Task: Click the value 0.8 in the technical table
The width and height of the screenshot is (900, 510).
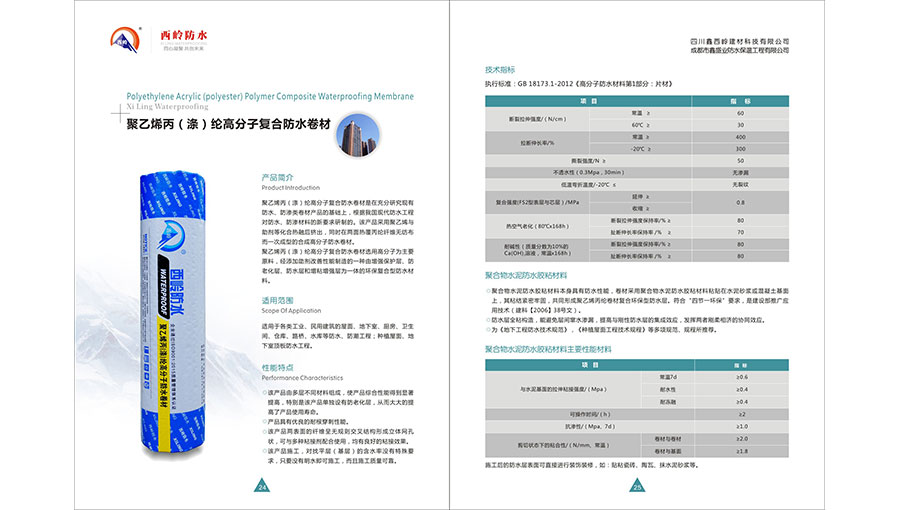Action: click(x=740, y=203)
